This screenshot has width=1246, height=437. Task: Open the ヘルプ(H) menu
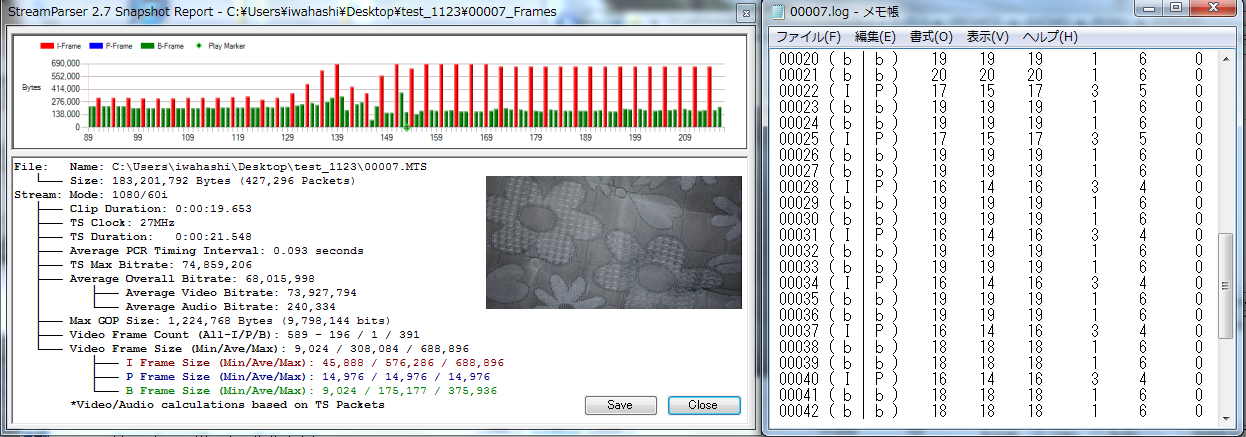pyautogui.click(x=1050, y=37)
